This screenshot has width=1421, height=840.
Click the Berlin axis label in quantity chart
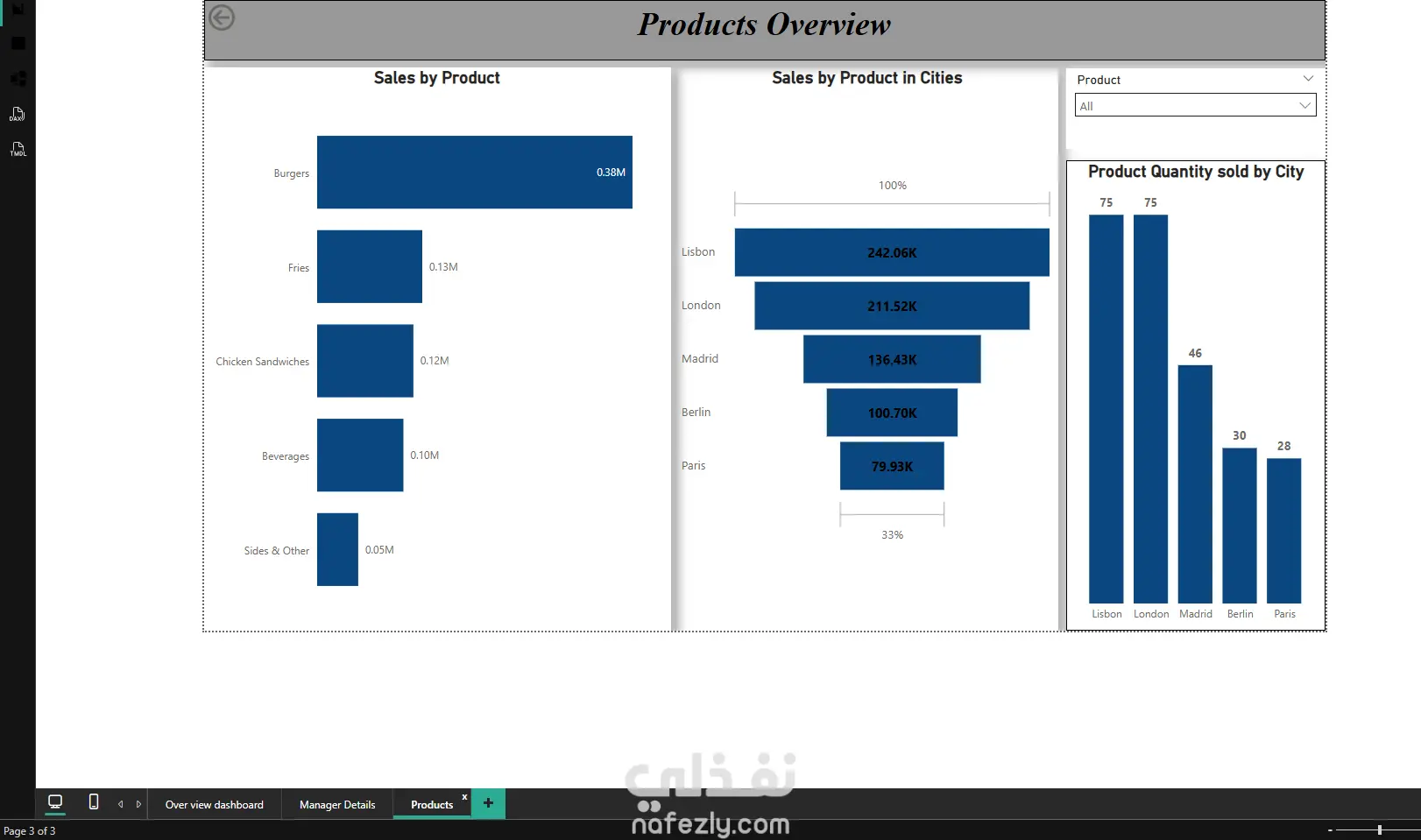coord(1241,614)
